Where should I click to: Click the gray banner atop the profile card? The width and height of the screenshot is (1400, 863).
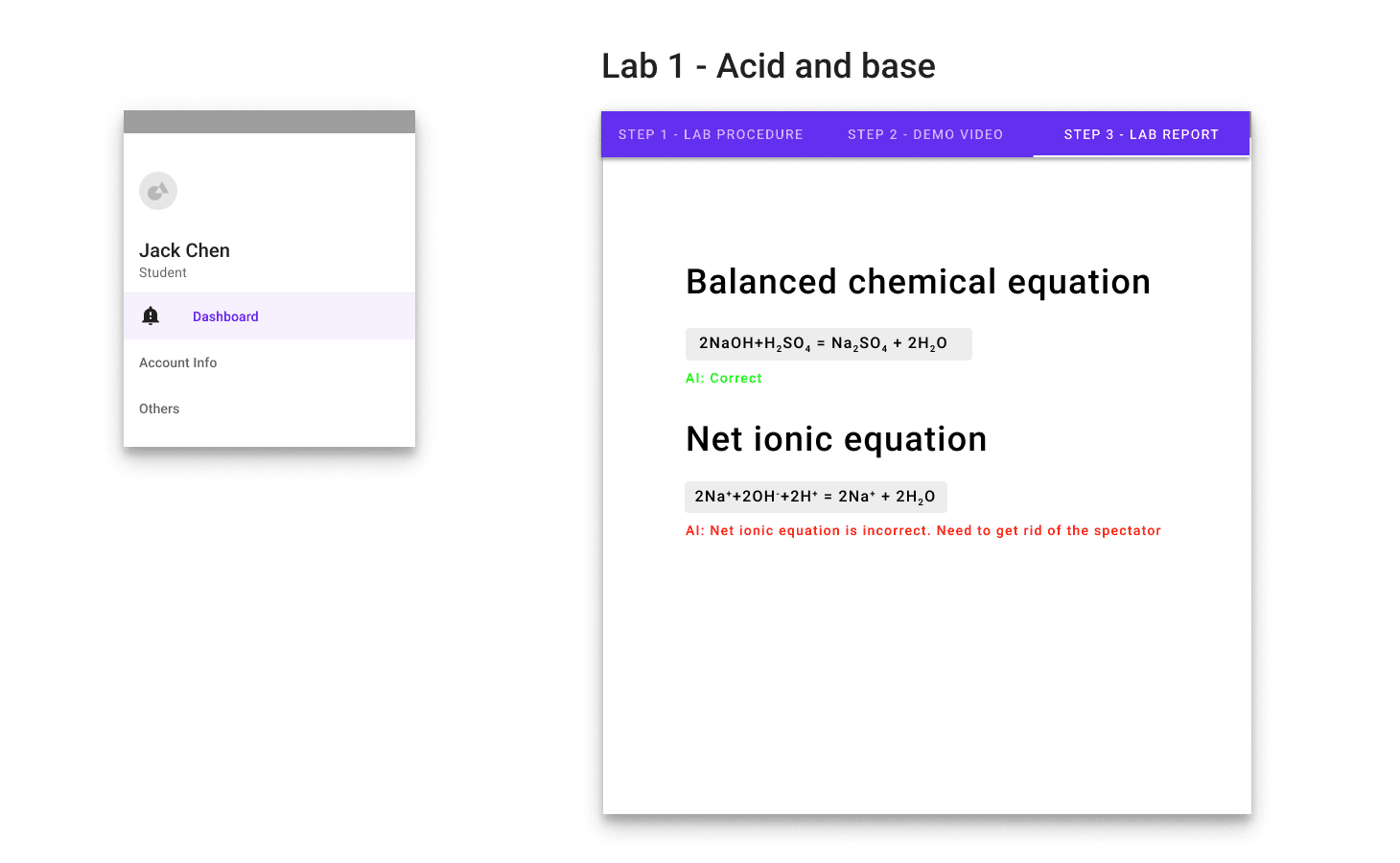tap(268, 121)
